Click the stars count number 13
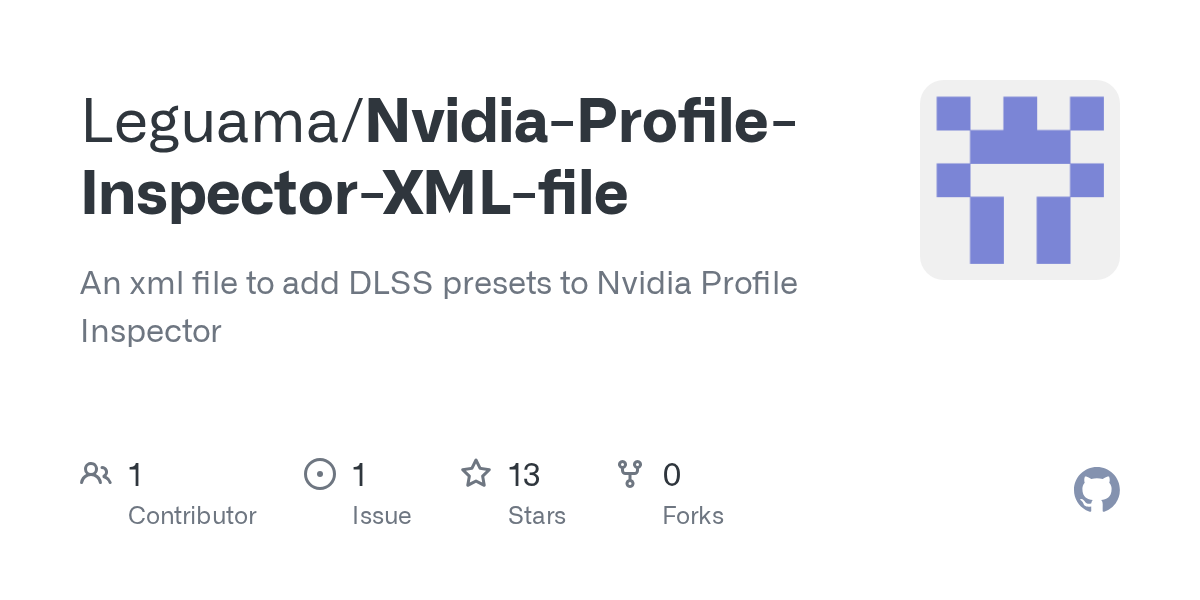This screenshot has width=1200, height=600. 524,474
